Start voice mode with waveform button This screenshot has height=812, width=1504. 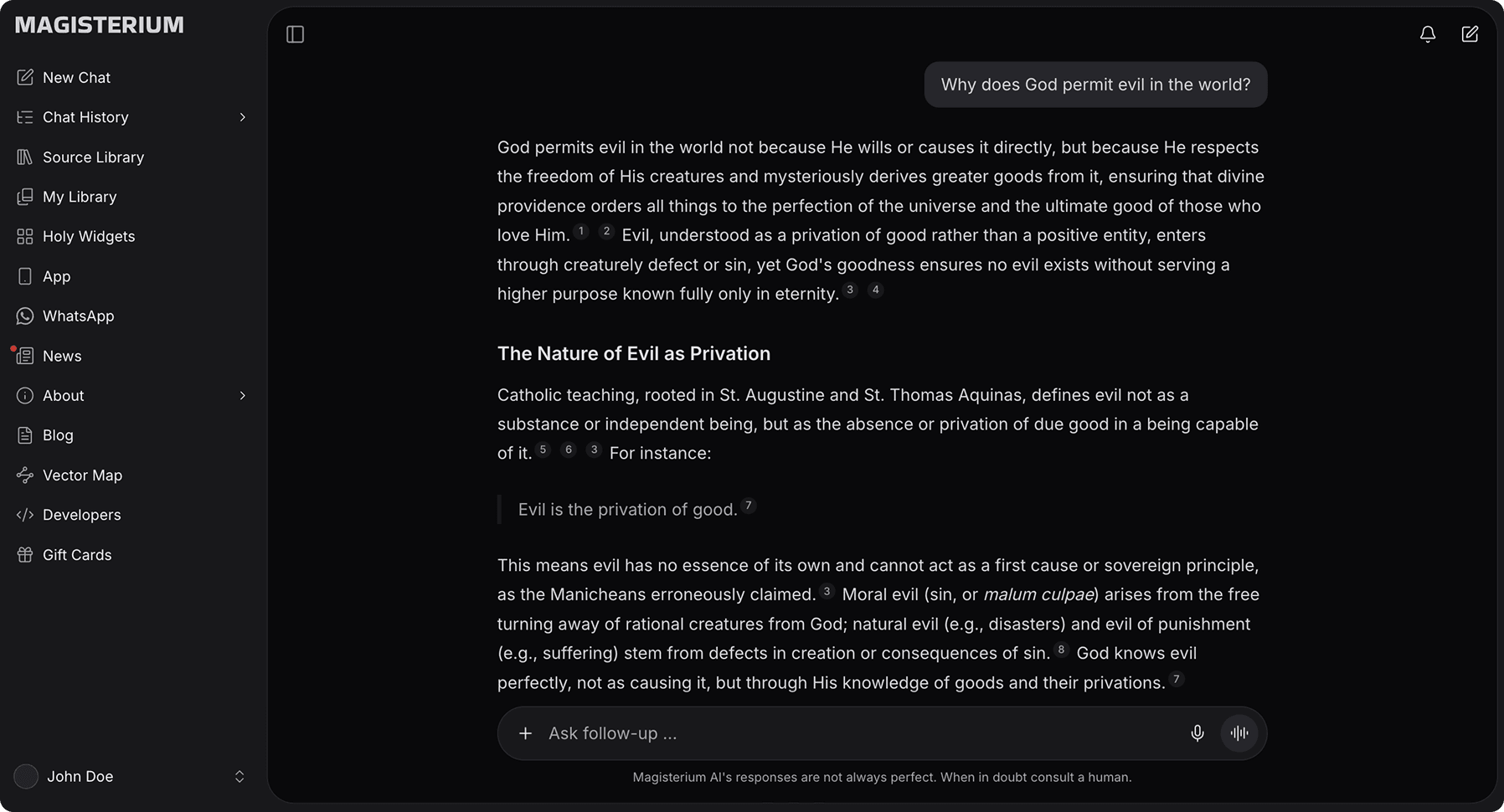click(1239, 733)
